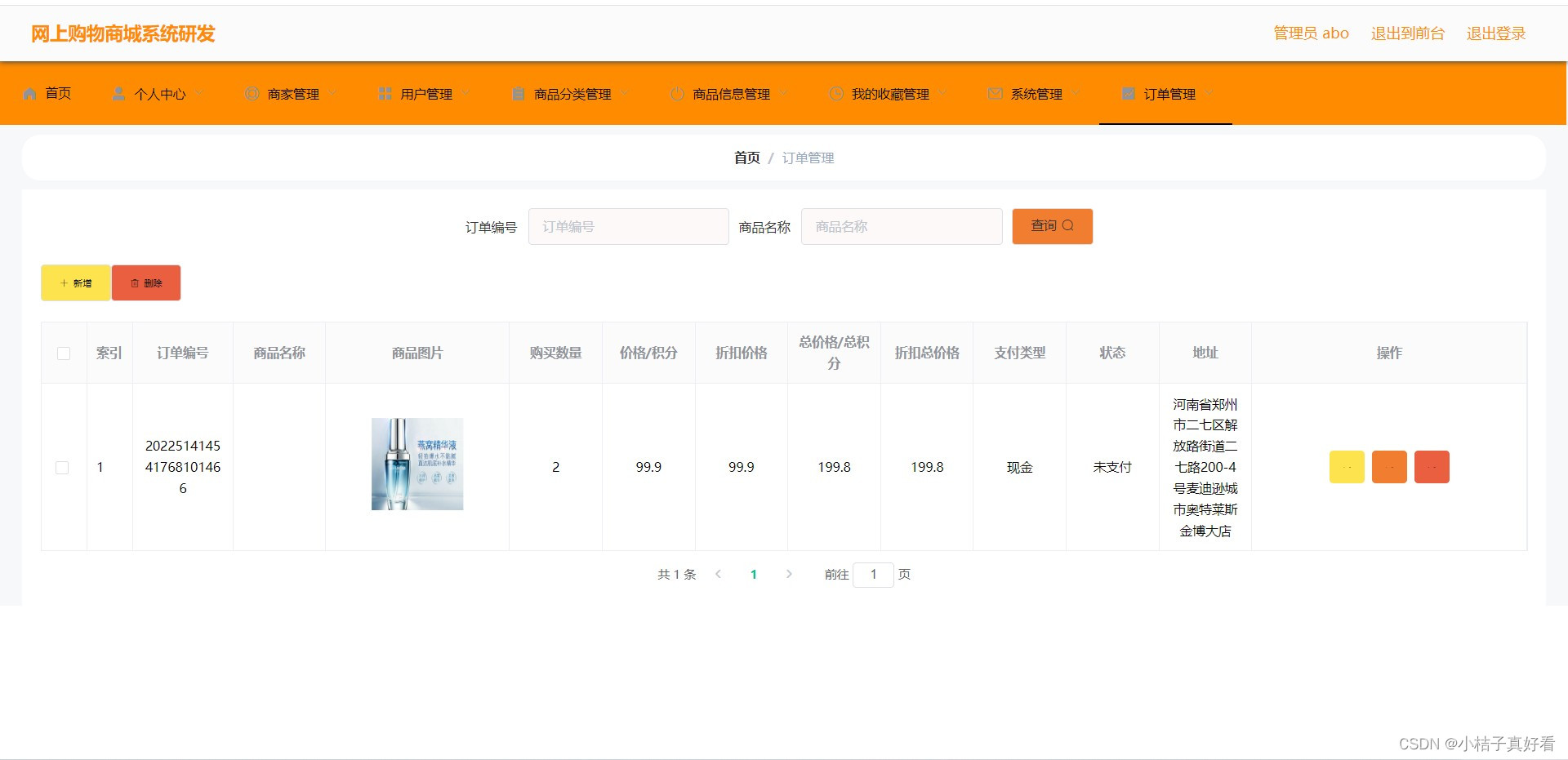
Task: Expand the 个人中心 menu chevron
Action: 199,94
